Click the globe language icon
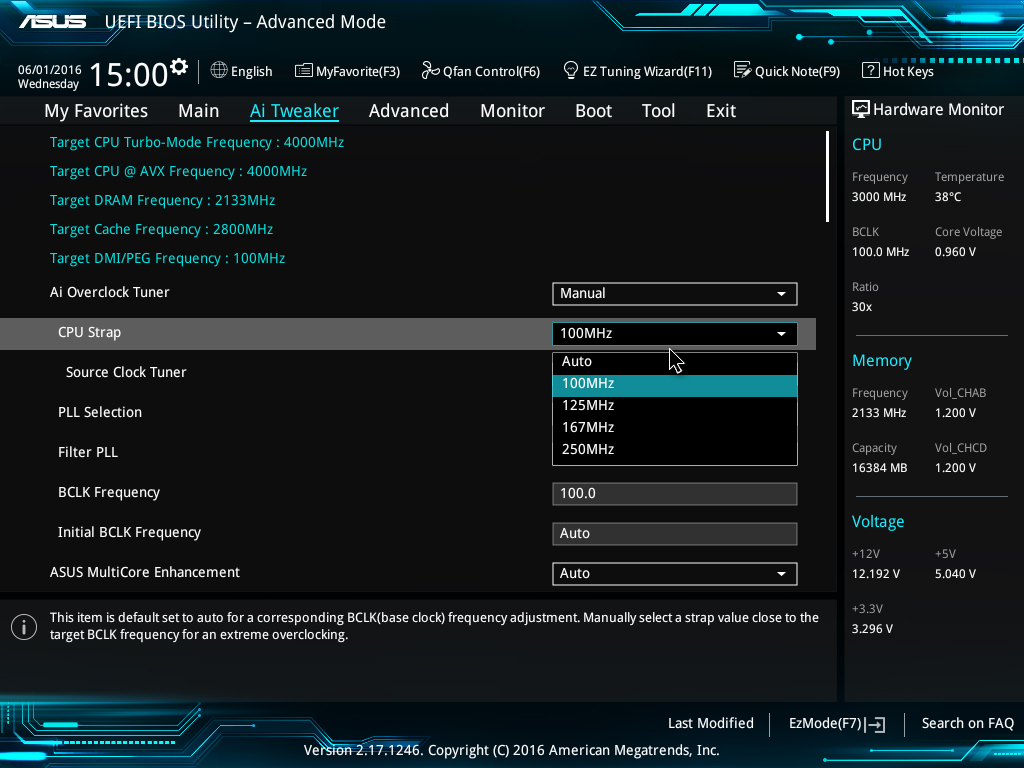Screen dimensions: 1024x768 click(219, 71)
